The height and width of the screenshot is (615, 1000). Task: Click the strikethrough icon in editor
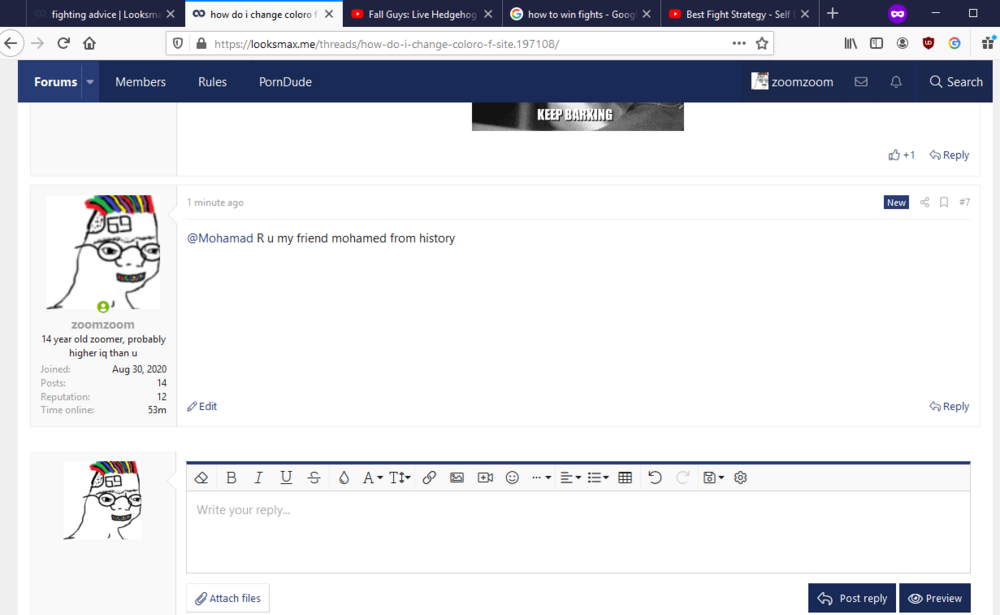pos(314,477)
